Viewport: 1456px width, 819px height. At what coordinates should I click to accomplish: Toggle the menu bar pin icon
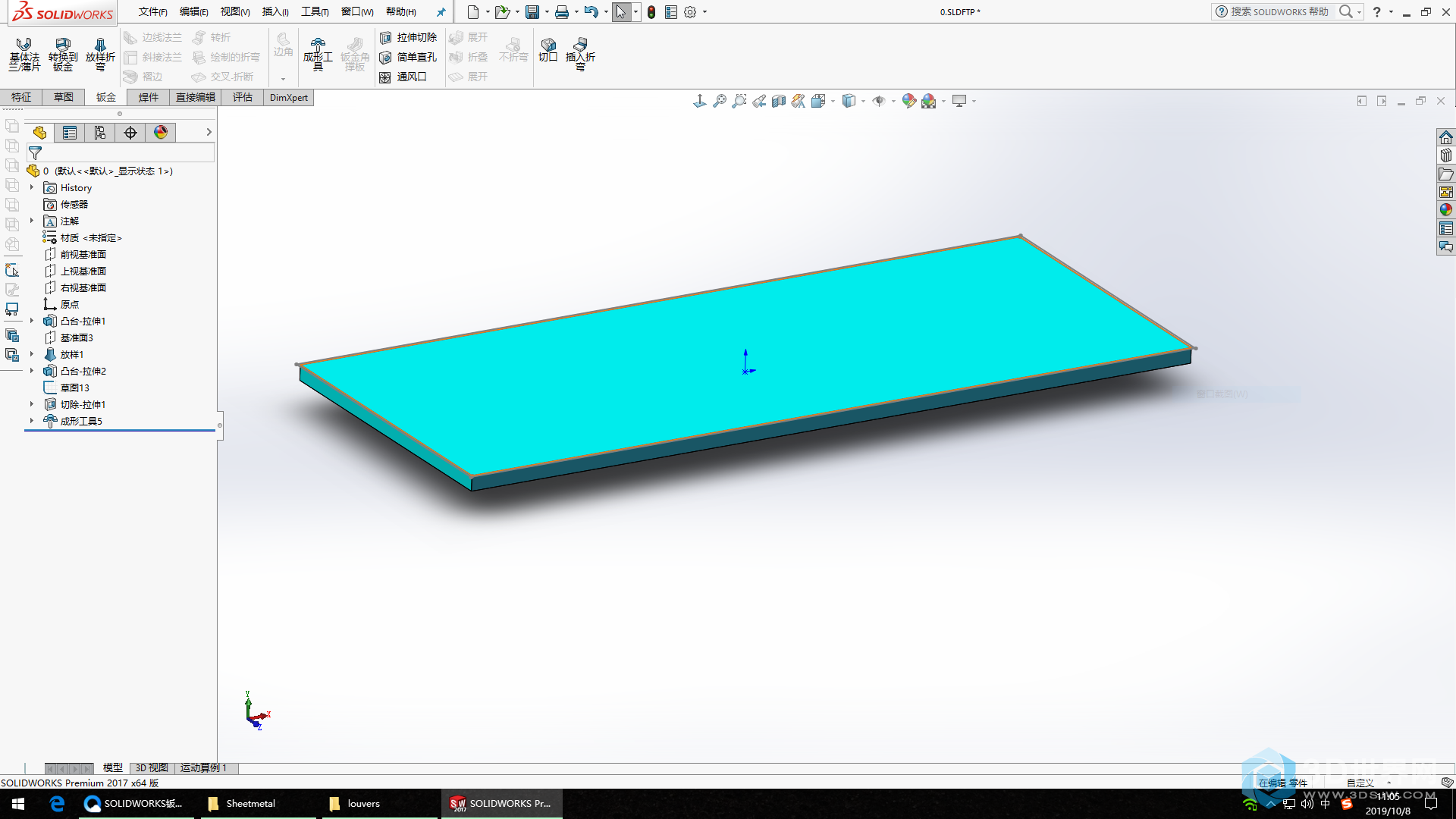point(441,12)
